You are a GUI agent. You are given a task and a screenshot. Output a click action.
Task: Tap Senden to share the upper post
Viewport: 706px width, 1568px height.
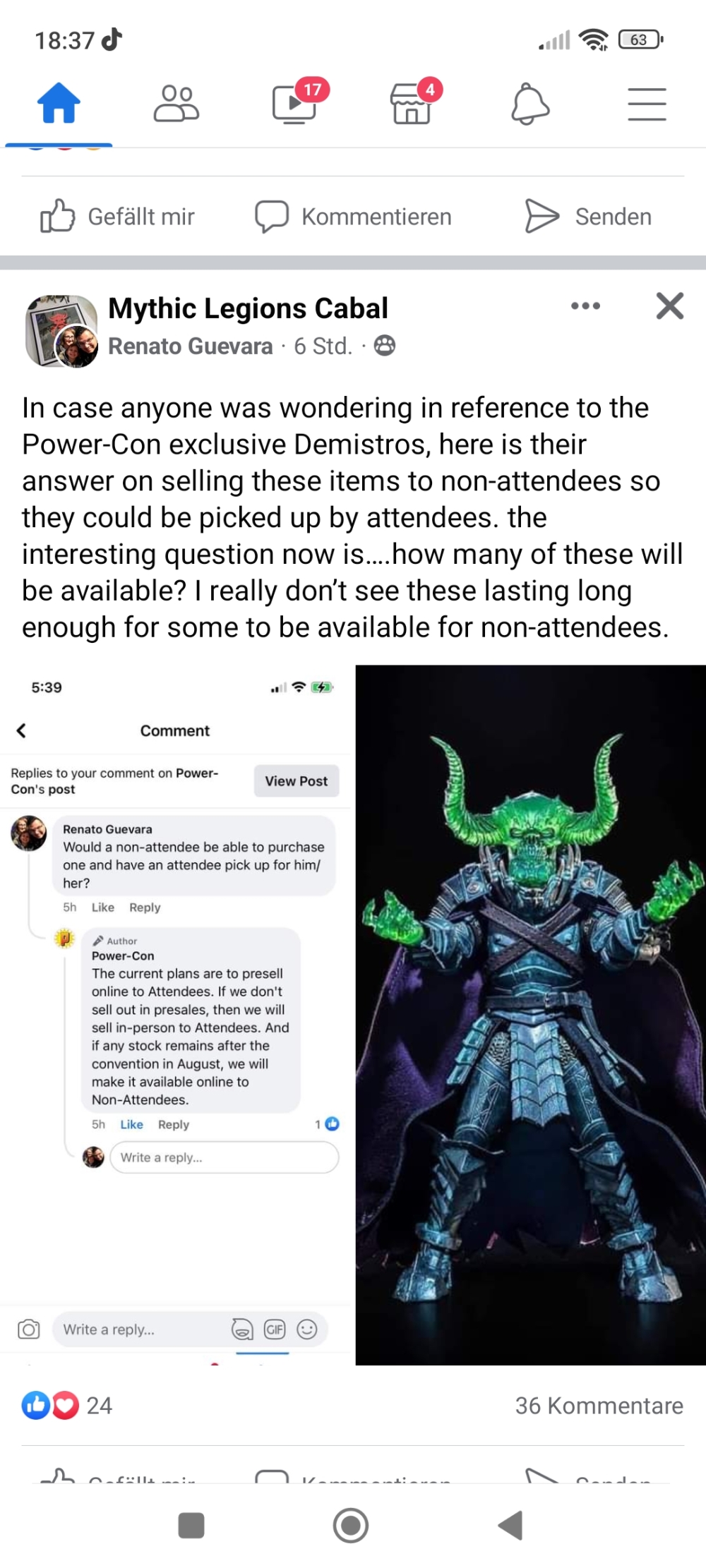pos(588,216)
